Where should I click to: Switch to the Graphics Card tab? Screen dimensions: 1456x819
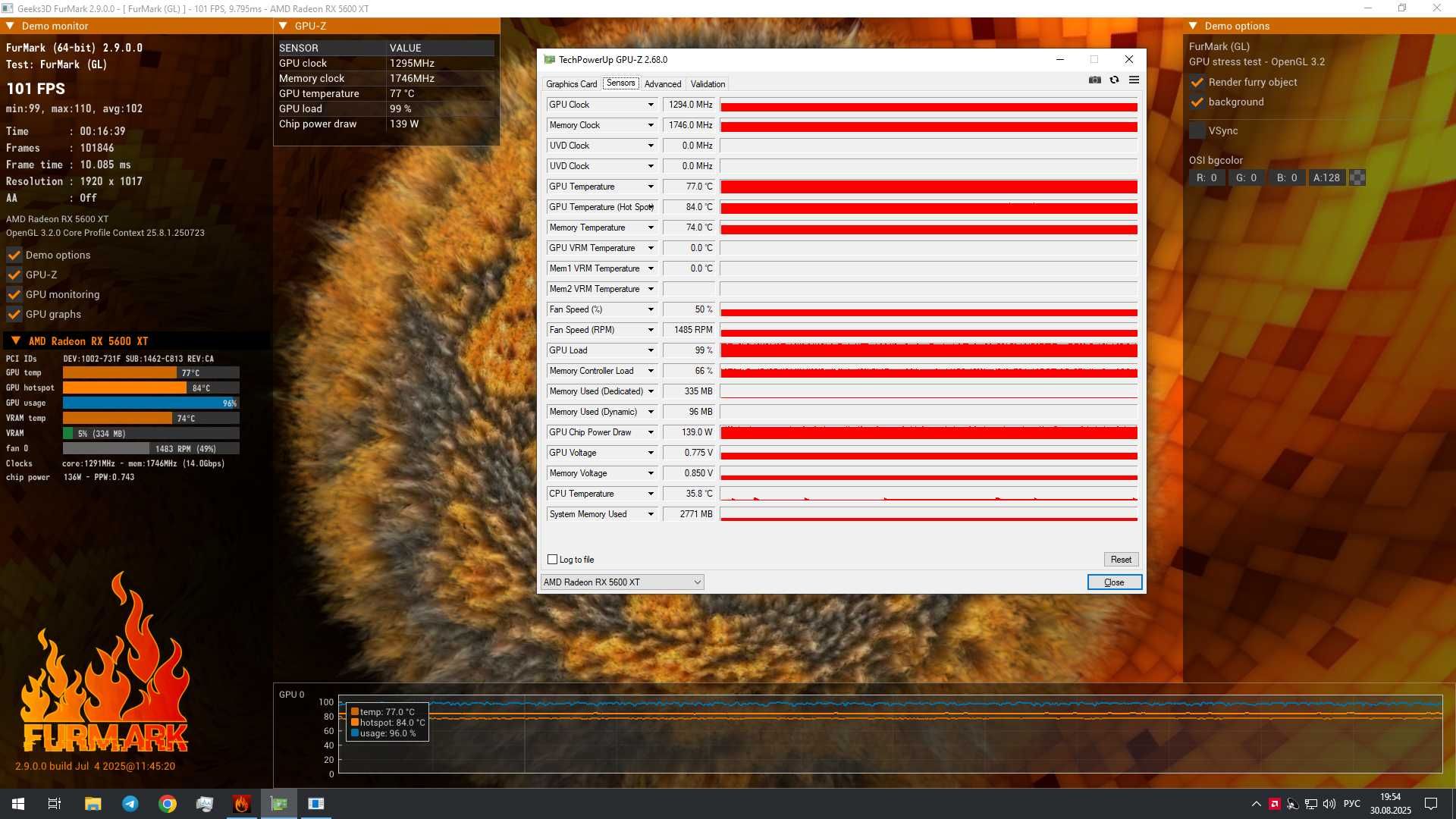click(571, 84)
